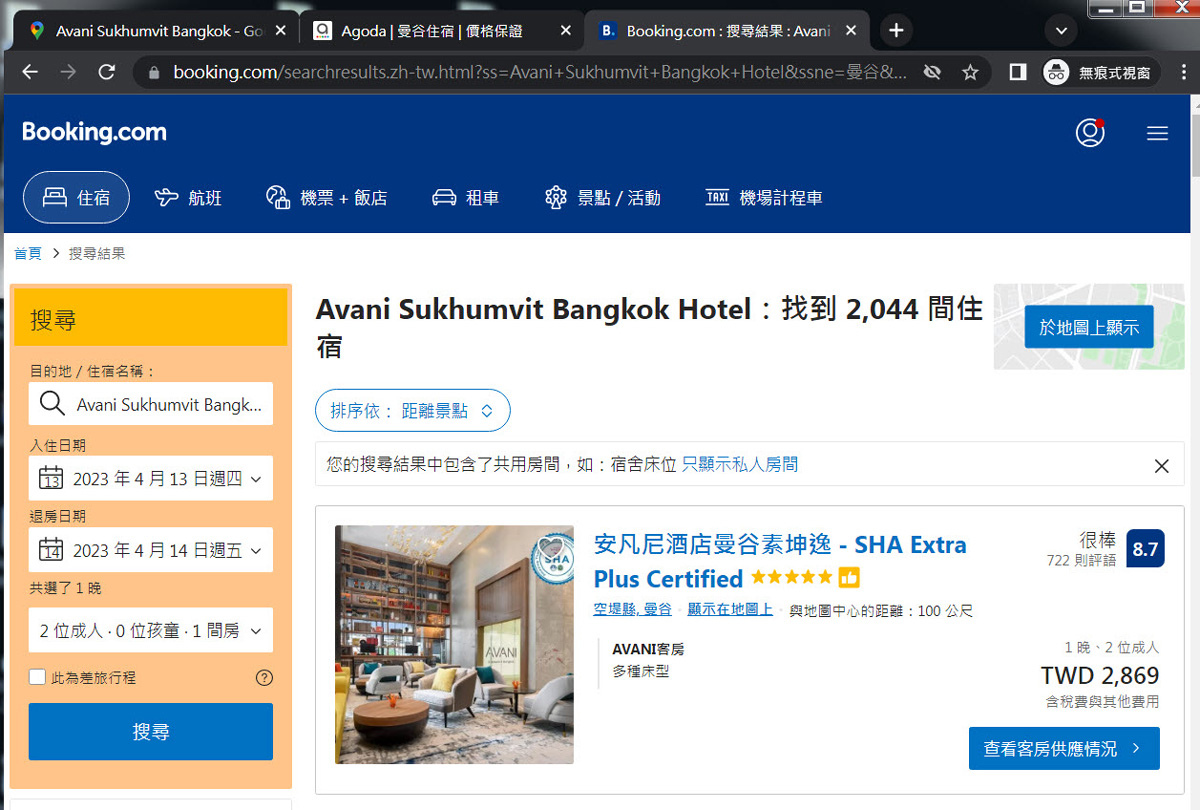Click the third-party cookies blocked eye icon

tap(932, 72)
